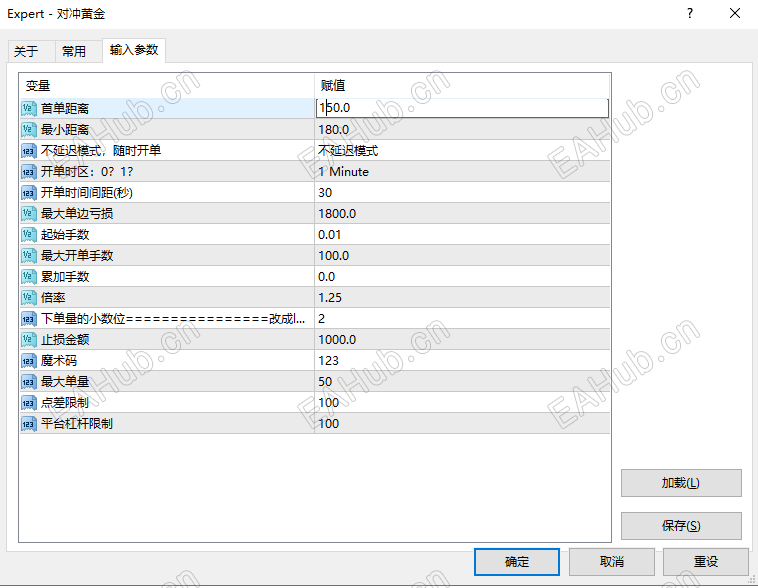Click the icon beside 首单距离
The width and height of the screenshot is (758, 588).
coord(29,108)
